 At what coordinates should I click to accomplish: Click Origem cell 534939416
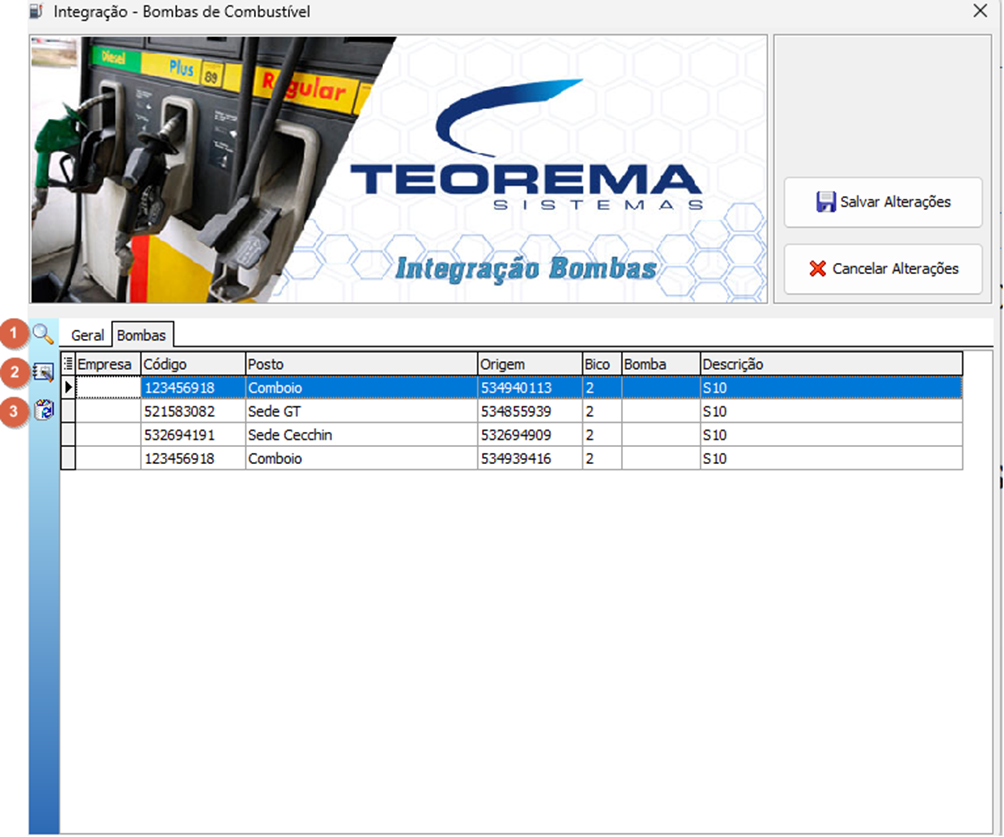pos(530,459)
